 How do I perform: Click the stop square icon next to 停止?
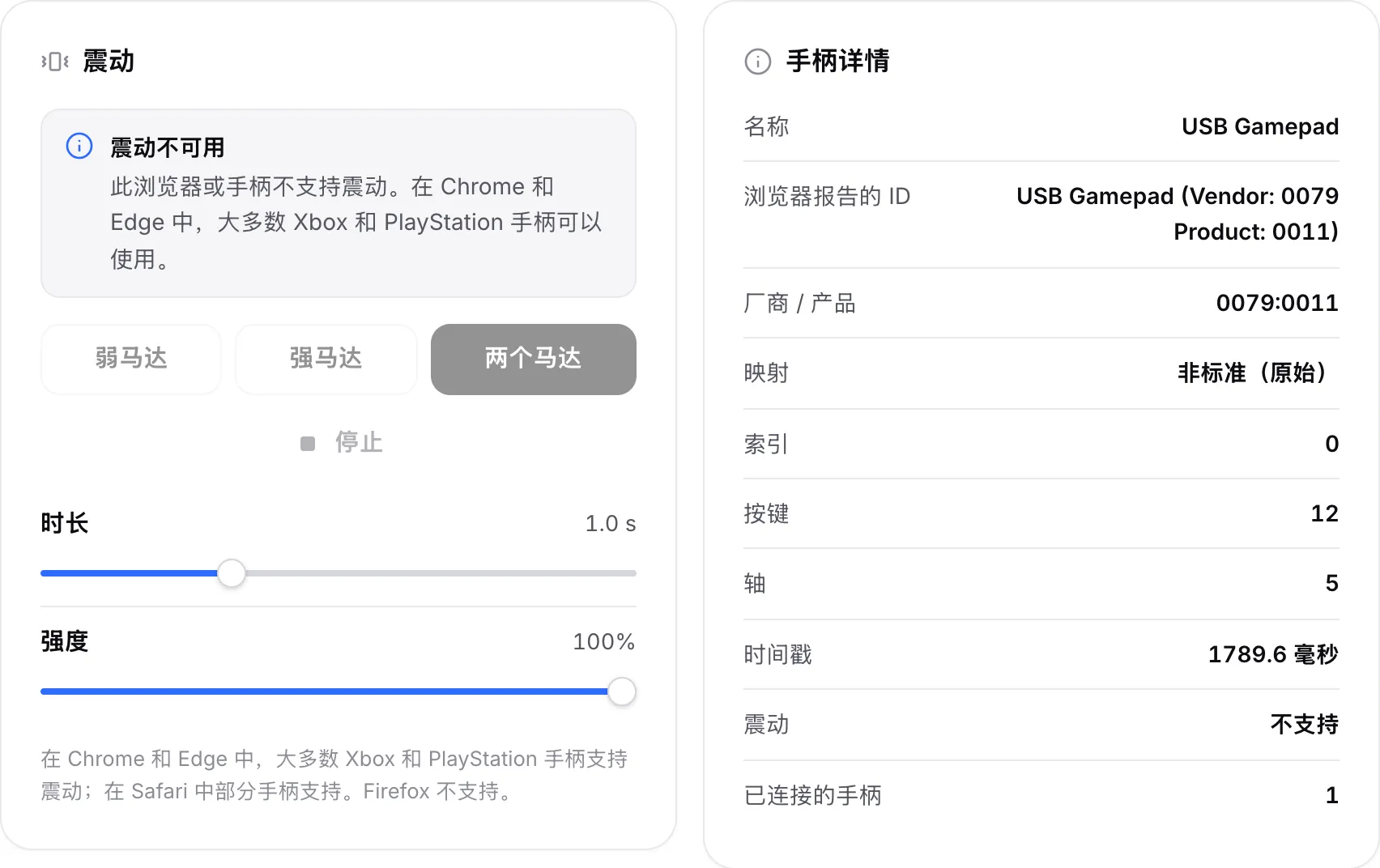click(x=308, y=443)
